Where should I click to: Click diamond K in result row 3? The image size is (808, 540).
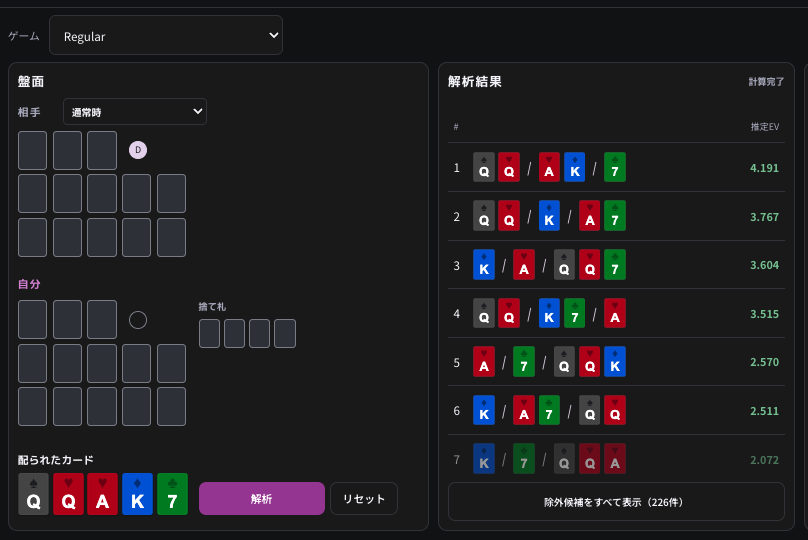(484, 264)
